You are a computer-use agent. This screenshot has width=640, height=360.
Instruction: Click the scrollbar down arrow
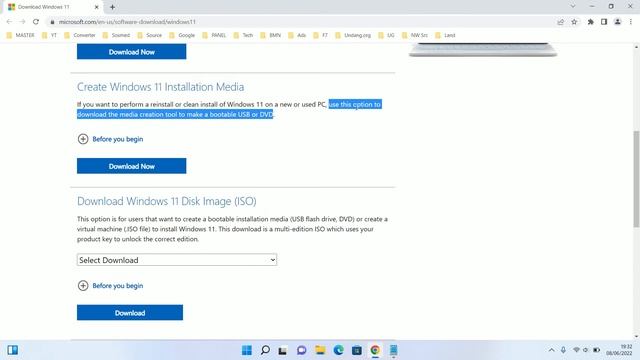[x=636, y=336]
